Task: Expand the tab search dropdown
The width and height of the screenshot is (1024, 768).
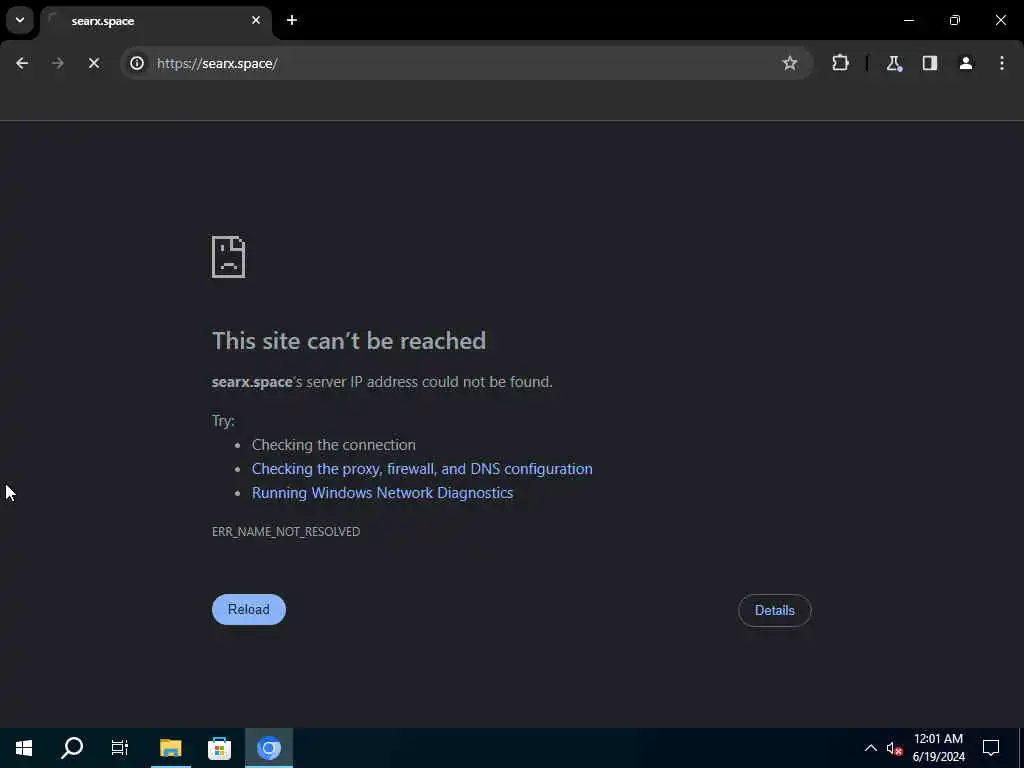Action: [x=20, y=20]
